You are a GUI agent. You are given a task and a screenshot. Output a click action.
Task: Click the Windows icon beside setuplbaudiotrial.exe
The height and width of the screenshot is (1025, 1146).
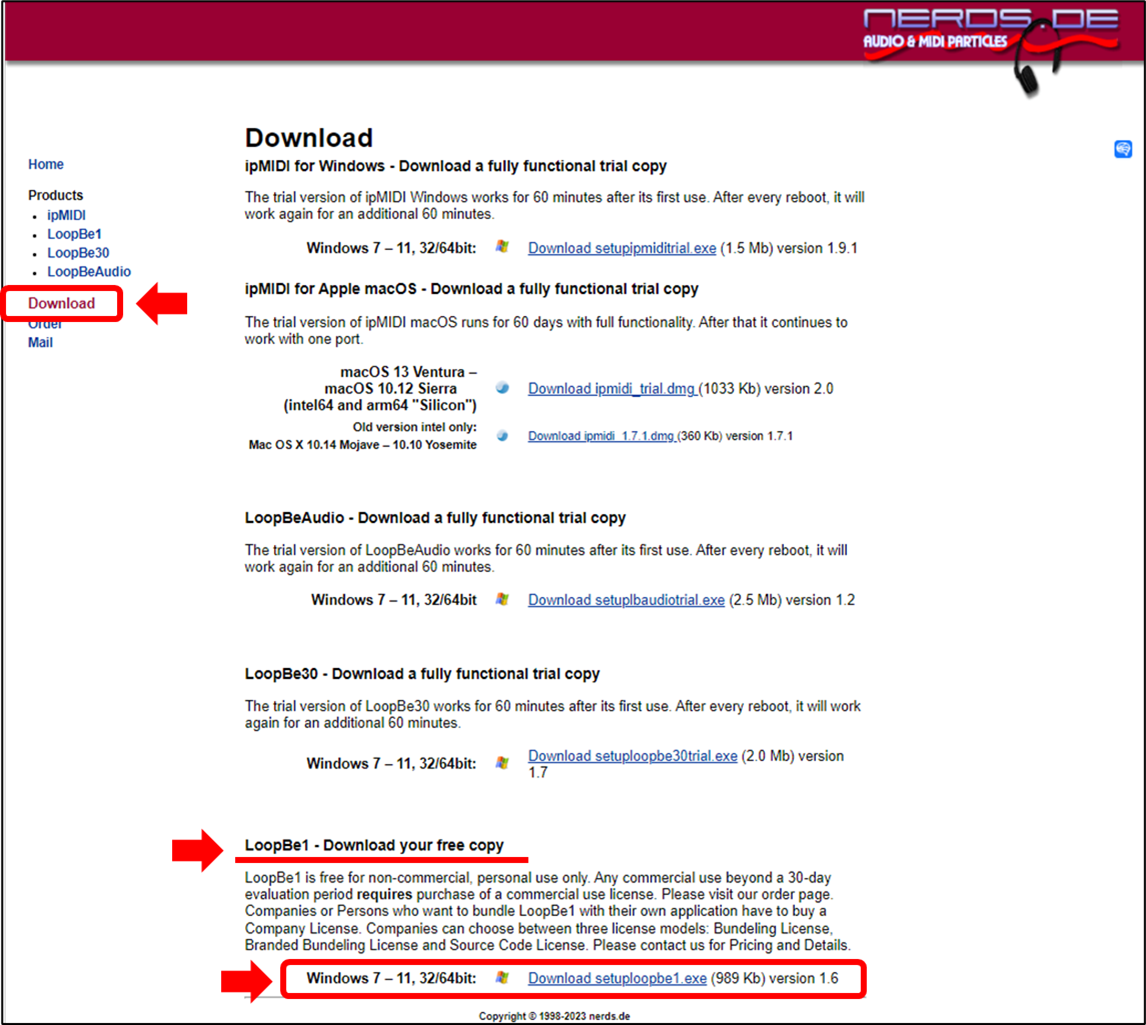502,600
